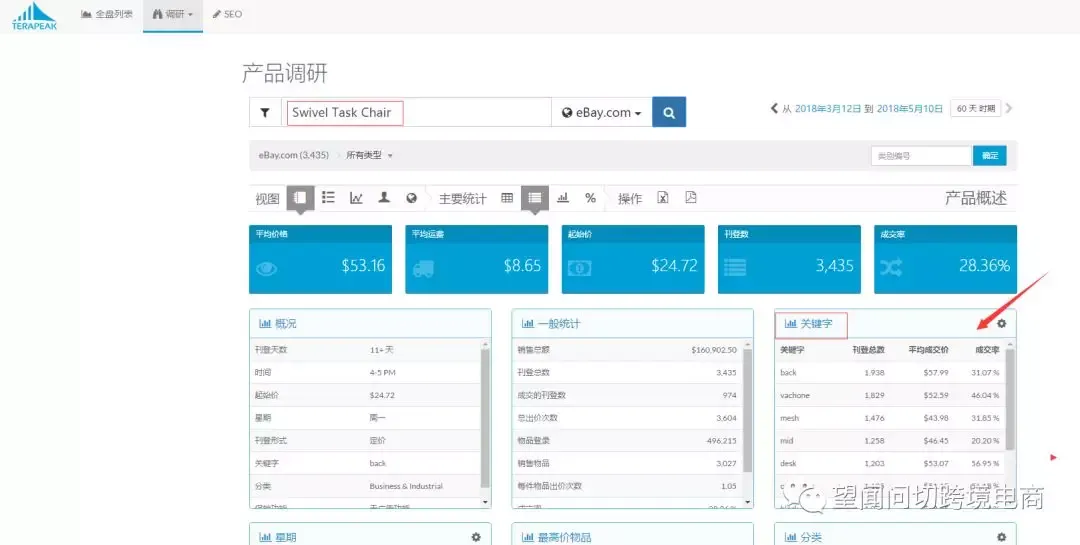Click the 概况 panel header
This screenshot has height=545, width=1080.
[371, 323]
